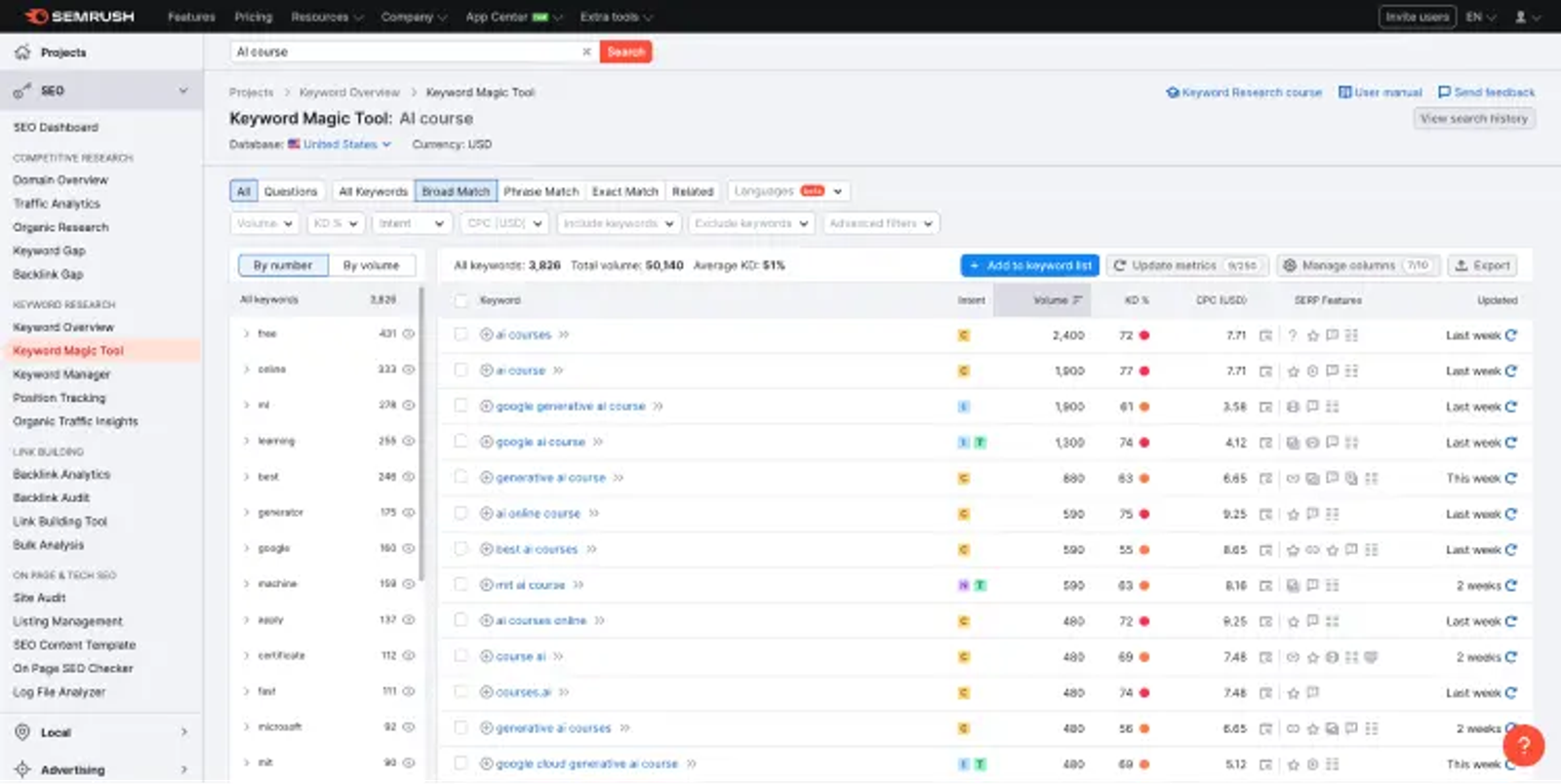
Task: Click the Semrush logo
Action: click(79, 17)
